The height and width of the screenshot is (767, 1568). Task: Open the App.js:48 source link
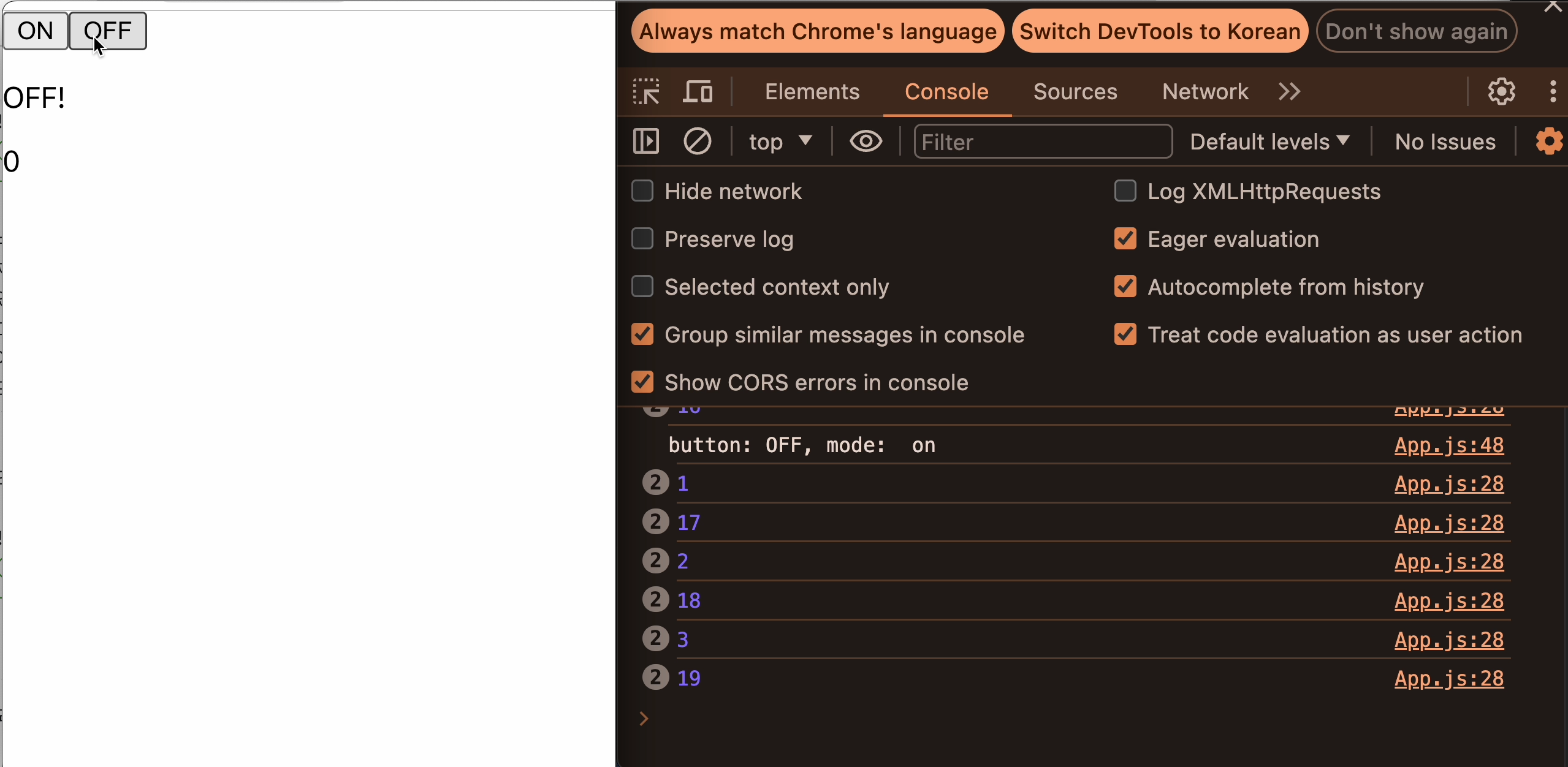point(1448,445)
